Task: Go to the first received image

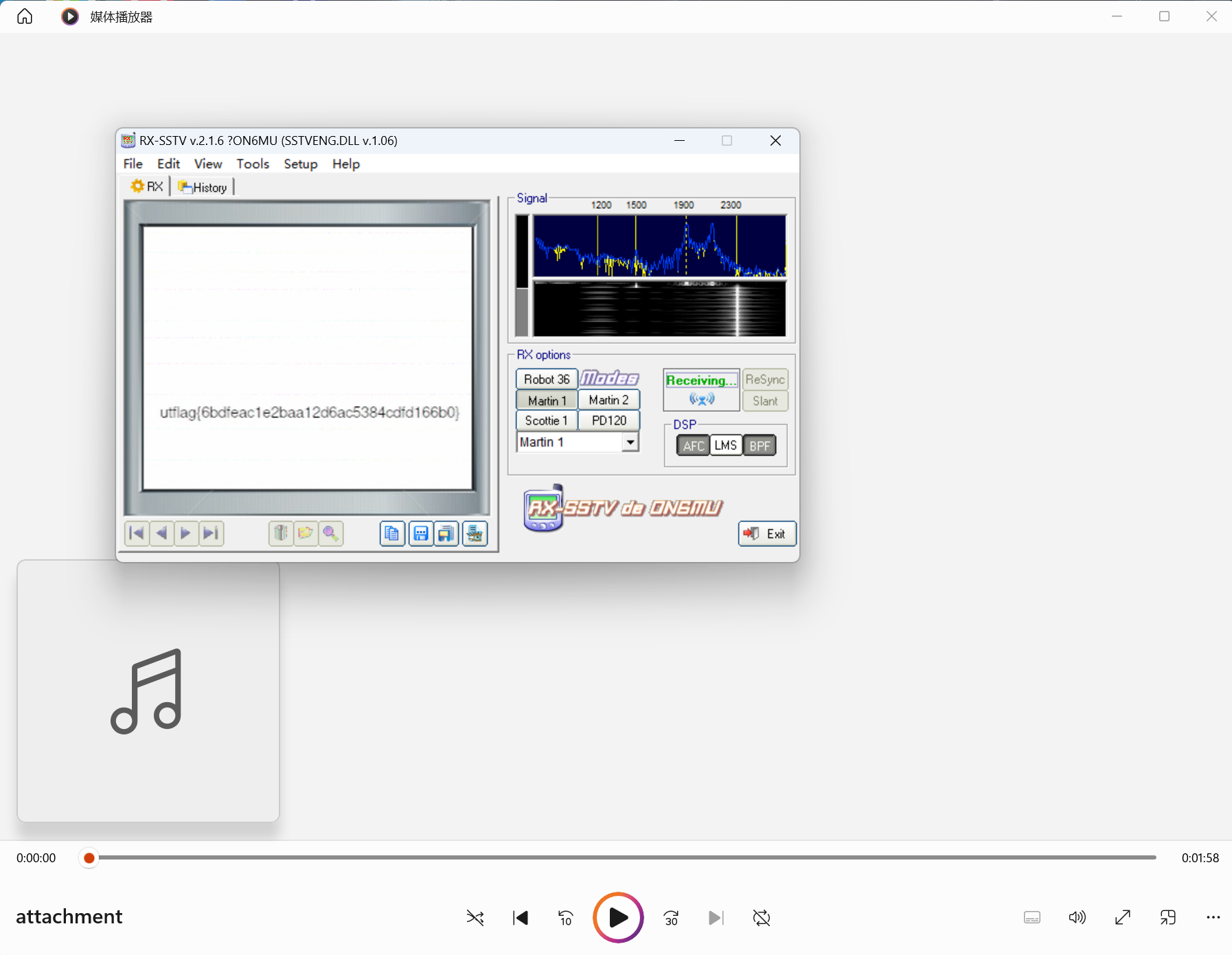Action: [137, 533]
